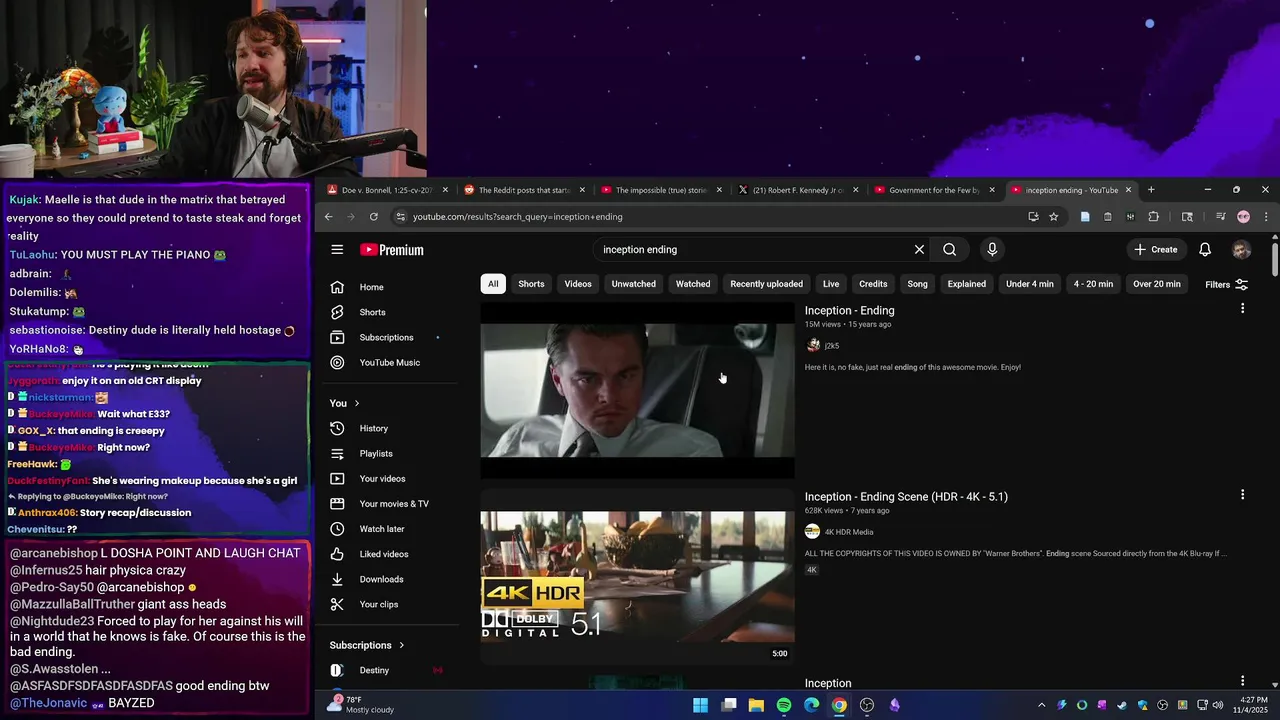Open the Filters menu
1280x720 pixels.
[x=1227, y=285]
